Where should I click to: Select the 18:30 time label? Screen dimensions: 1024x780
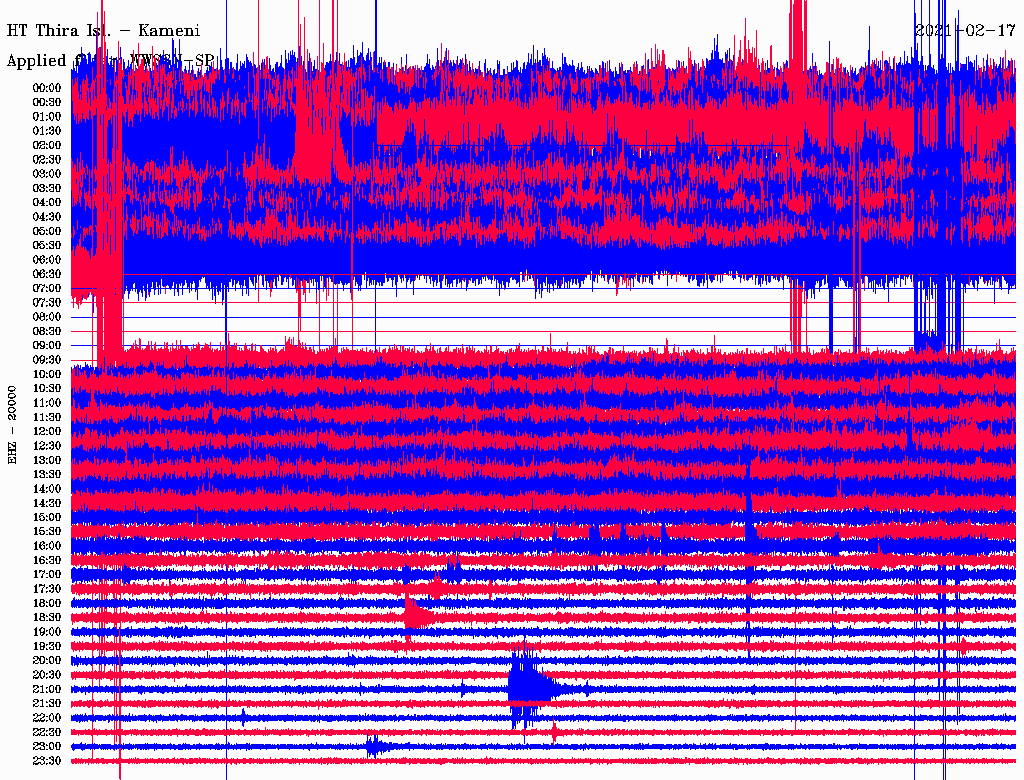47,618
